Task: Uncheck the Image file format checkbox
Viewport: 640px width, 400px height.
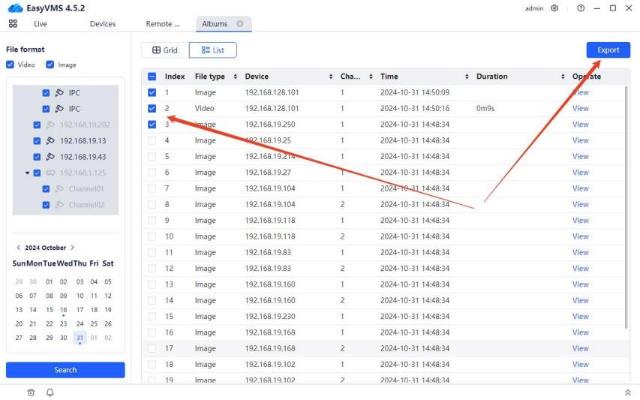Action: (x=49, y=65)
